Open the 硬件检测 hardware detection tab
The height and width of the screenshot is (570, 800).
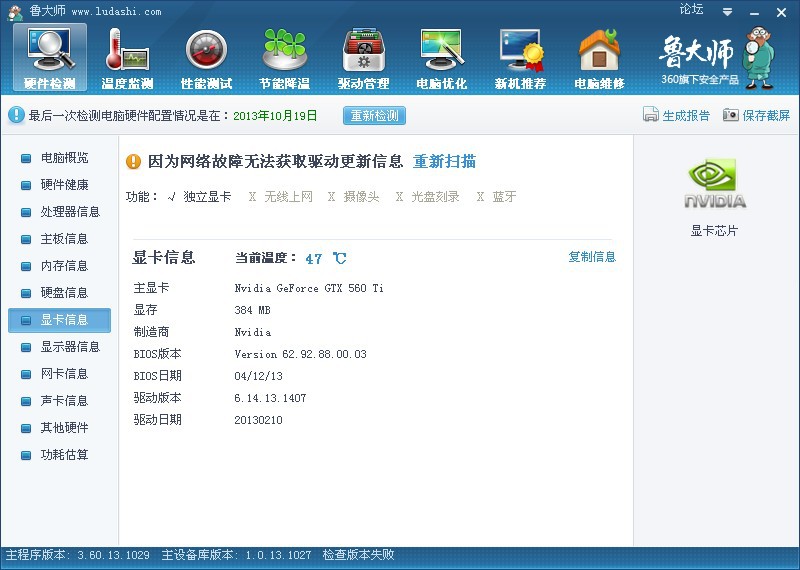pos(49,58)
